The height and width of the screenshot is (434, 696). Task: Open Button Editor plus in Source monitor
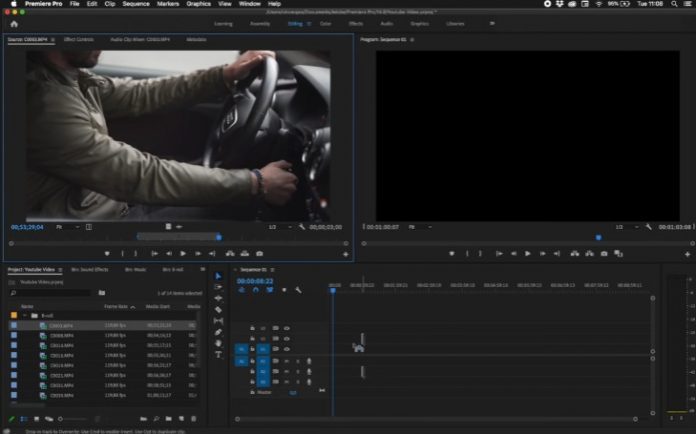(x=346, y=254)
